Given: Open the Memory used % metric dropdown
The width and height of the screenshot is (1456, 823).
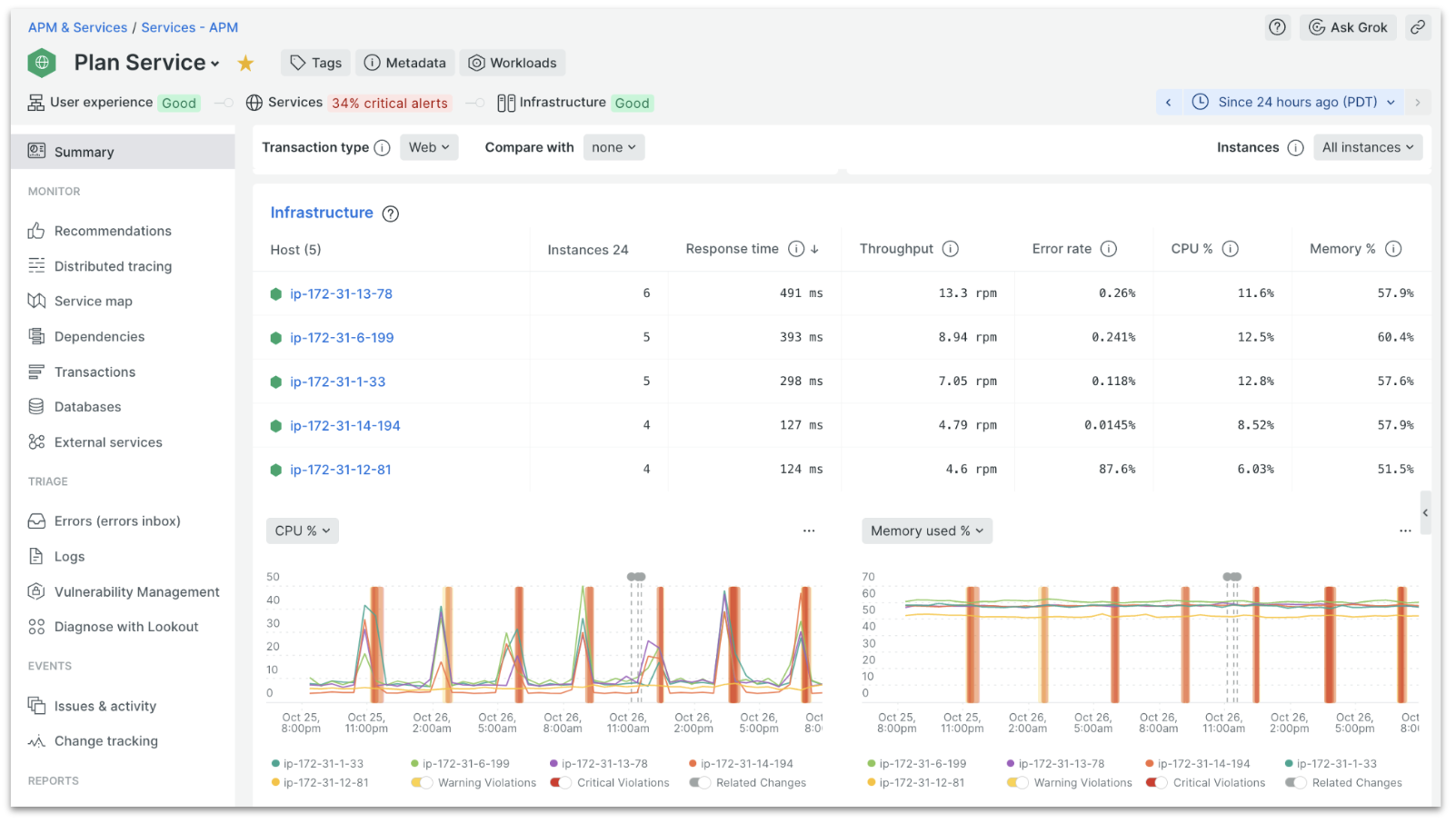Looking at the screenshot, I should [x=927, y=530].
